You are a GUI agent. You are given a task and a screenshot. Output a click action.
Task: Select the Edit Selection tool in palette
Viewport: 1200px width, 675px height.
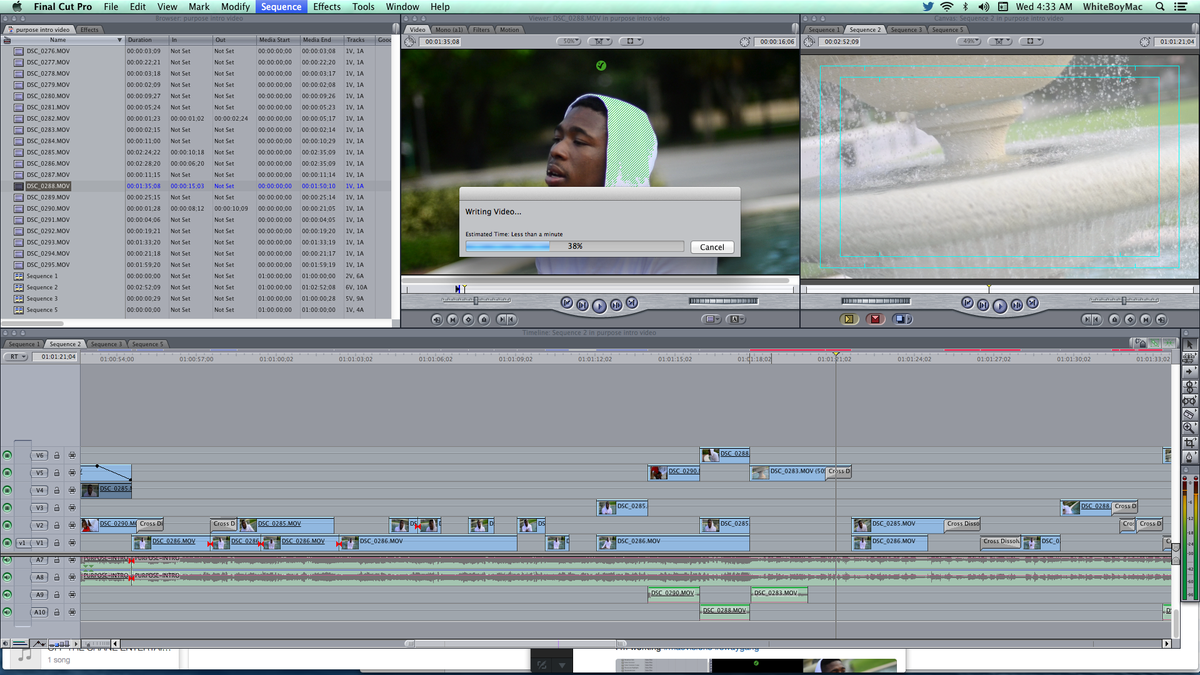pyautogui.click(x=1190, y=358)
